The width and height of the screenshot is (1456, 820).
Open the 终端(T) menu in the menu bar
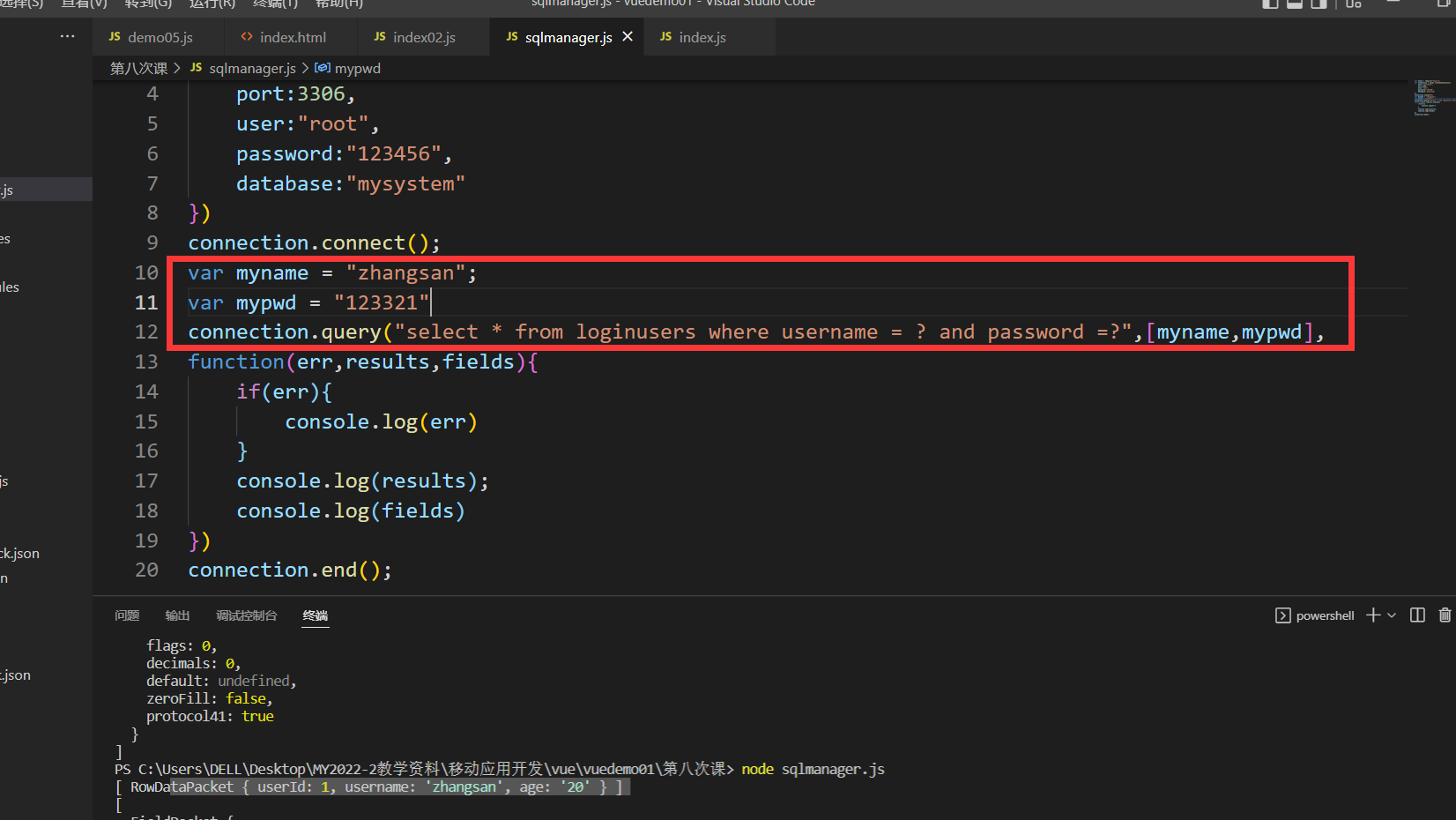[x=275, y=4]
